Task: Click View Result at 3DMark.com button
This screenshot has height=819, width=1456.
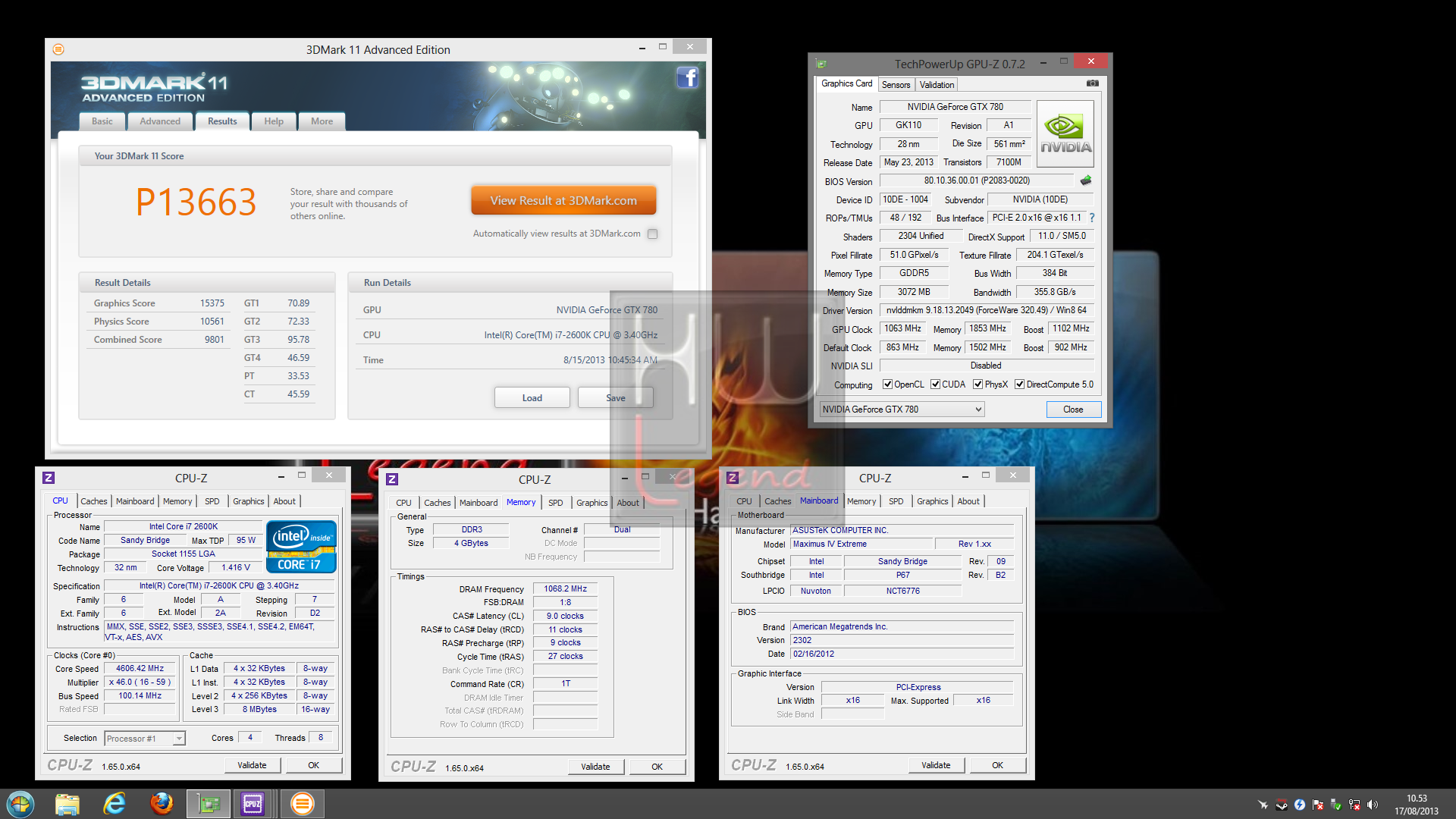Action: point(563,201)
